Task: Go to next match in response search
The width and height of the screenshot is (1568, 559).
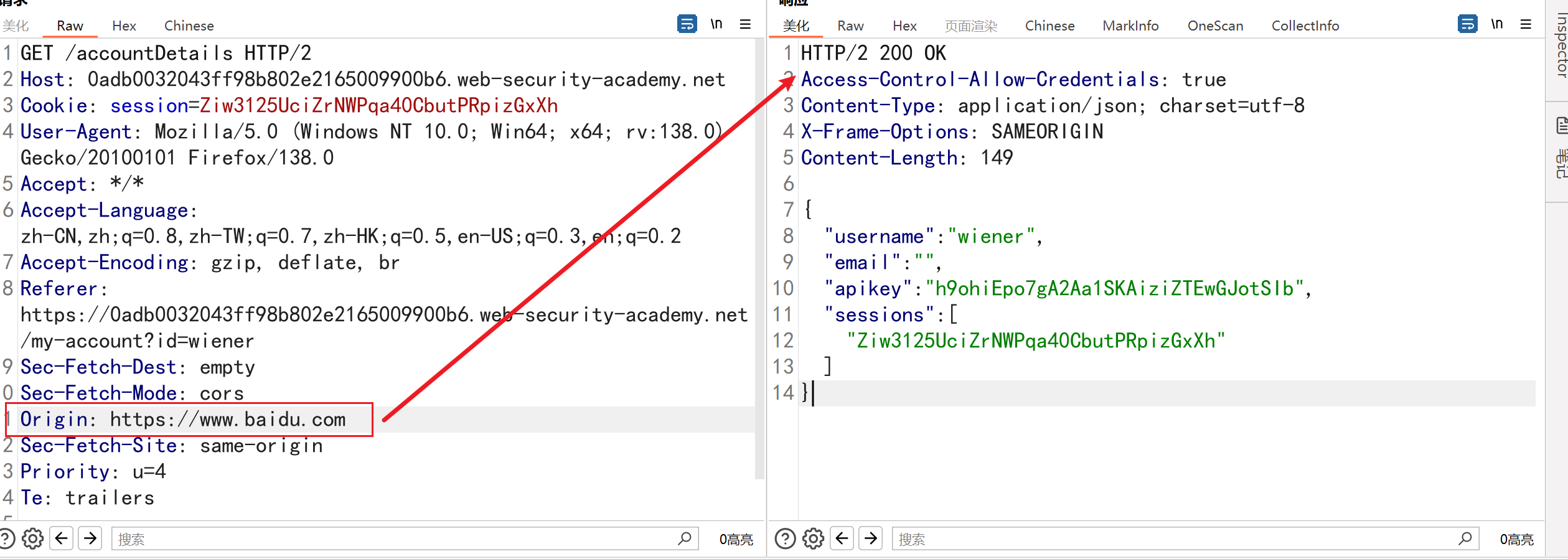Action: pyautogui.click(x=871, y=538)
